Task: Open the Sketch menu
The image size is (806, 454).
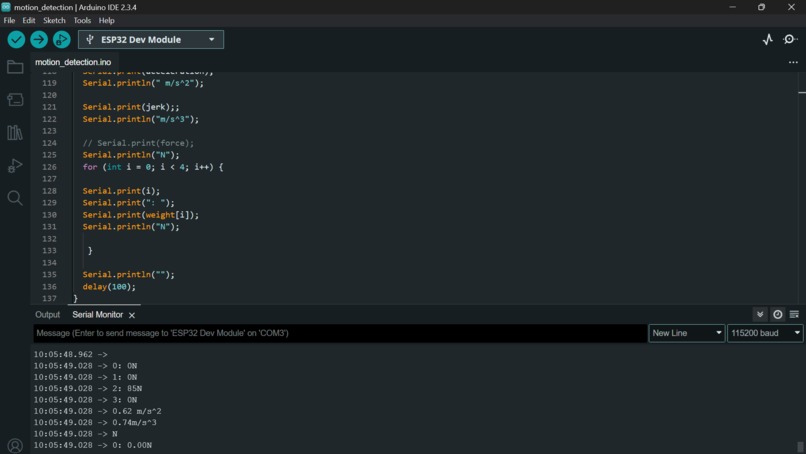Action: point(54,21)
